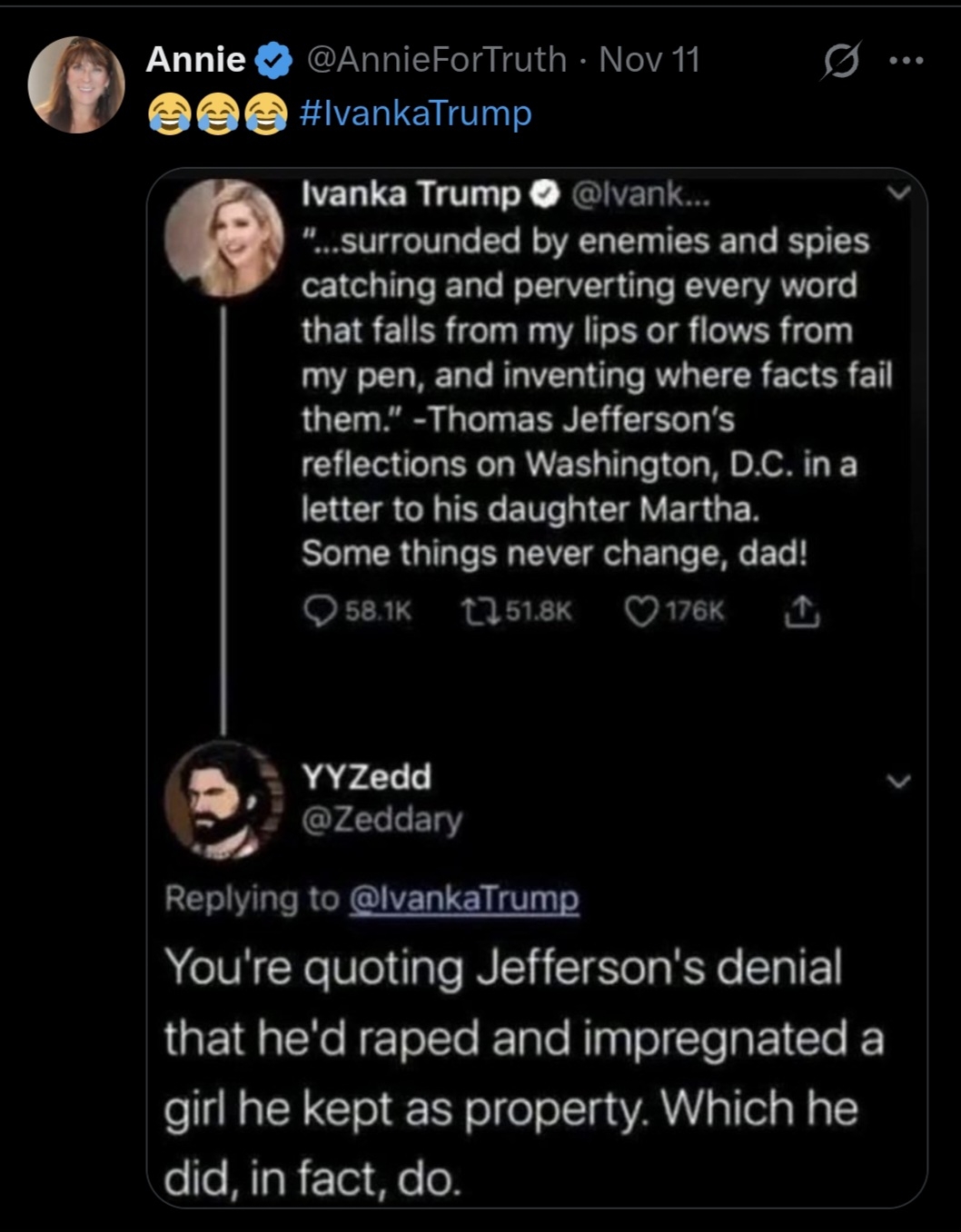
Task: Open the @AnnieForTruth handle
Action: pyautogui.click(x=437, y=60)
